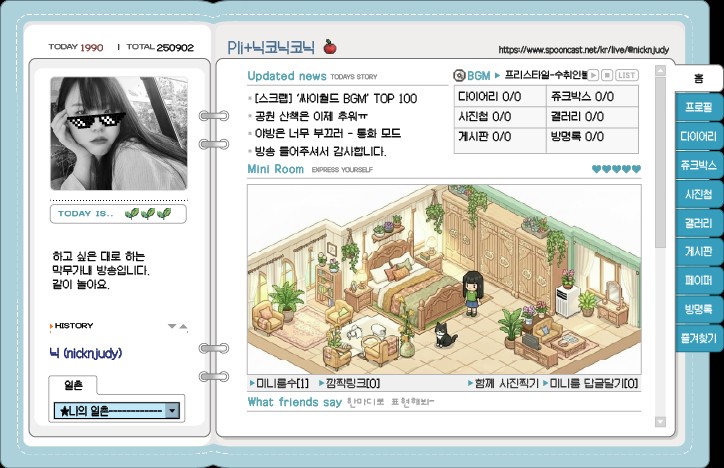Switch to the 프로필 tab

point(697,107)
